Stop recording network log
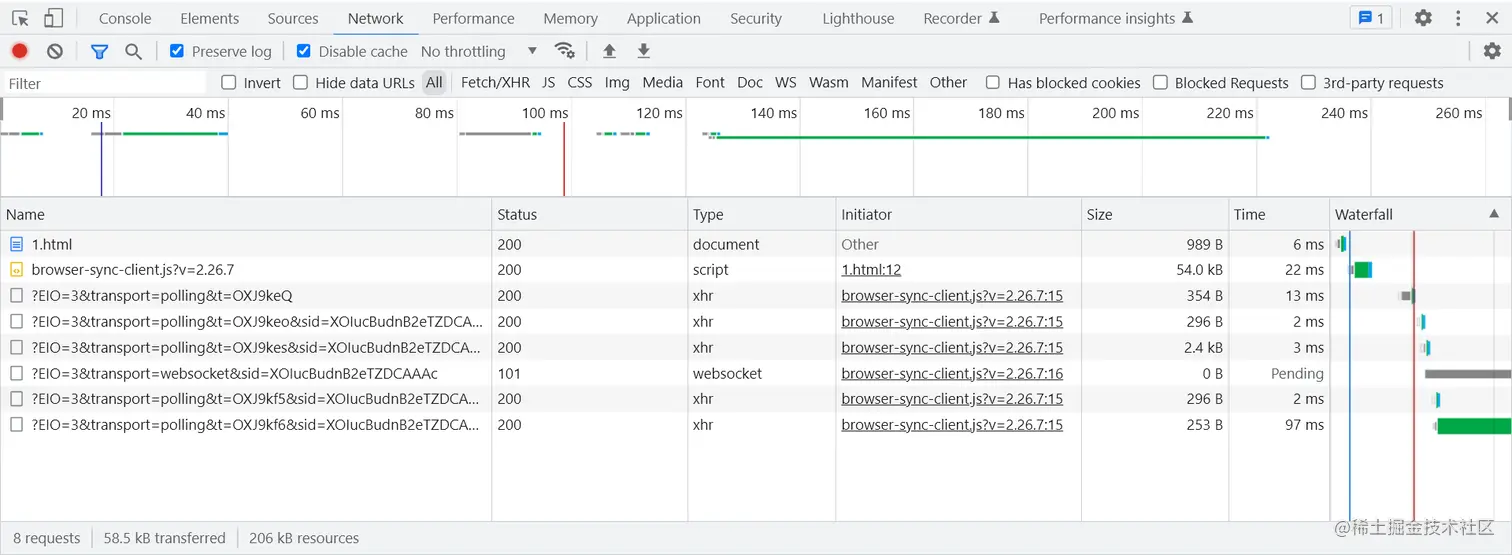This screenshot has width=1512, height=555. [19, 51]
